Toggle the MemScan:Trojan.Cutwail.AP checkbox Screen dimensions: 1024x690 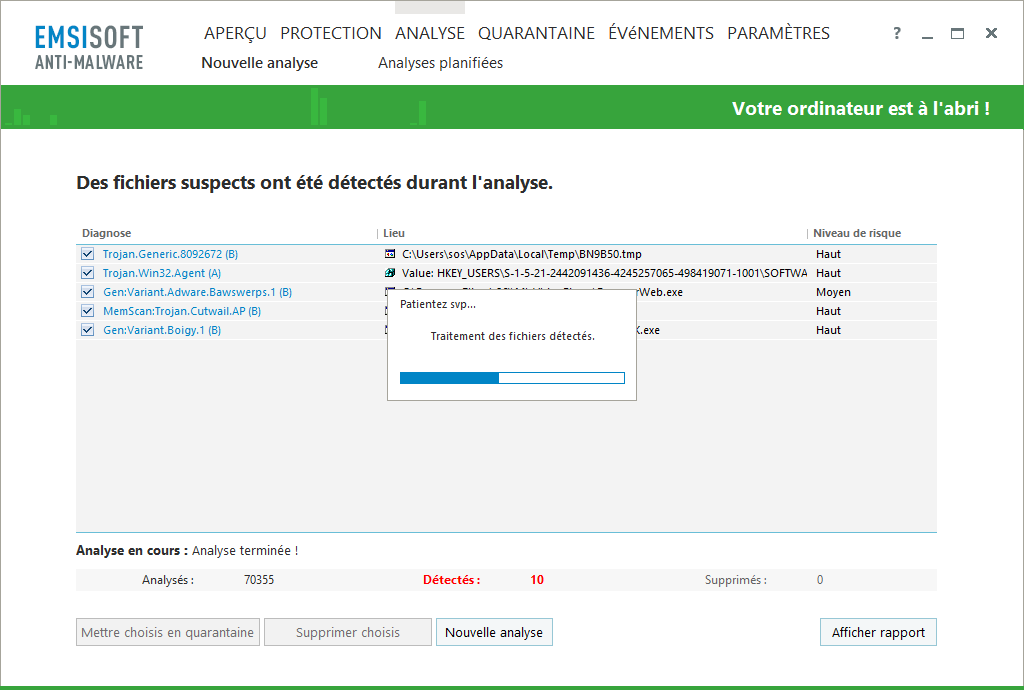[x=88, y=311]
